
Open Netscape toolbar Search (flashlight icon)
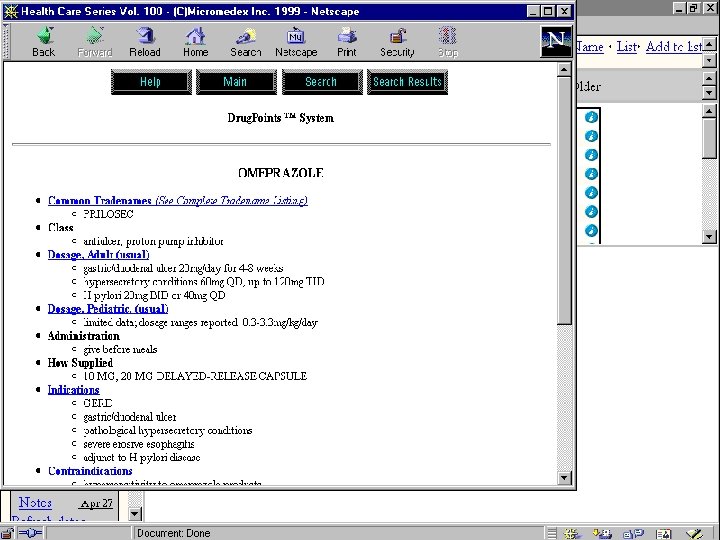tap(246, 42)
